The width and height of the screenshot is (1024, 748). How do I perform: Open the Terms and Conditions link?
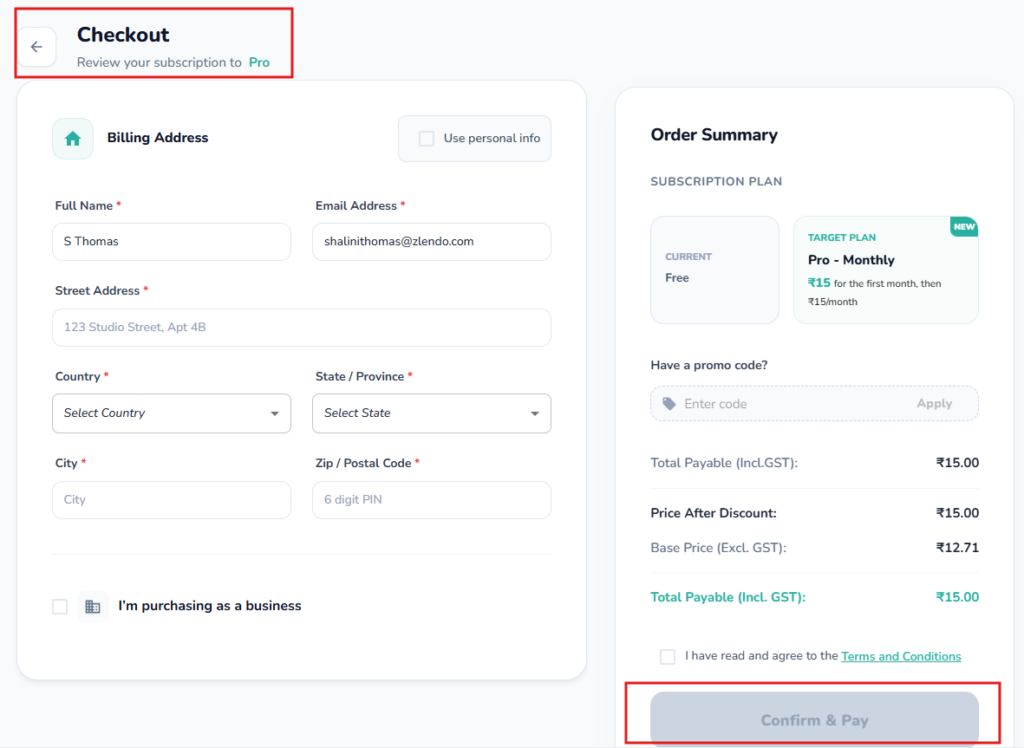click(x=901, y=657)
